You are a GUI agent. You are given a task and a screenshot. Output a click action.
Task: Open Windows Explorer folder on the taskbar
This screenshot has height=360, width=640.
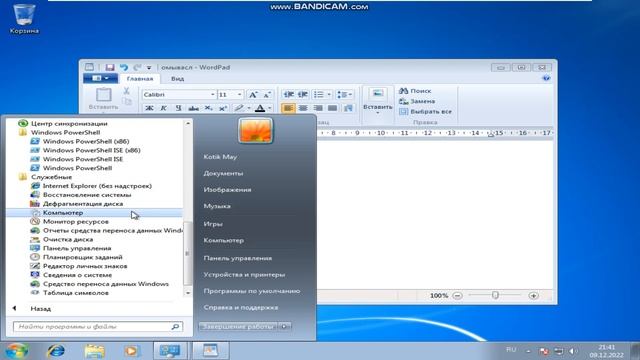pyautogui.click(x=94, y=351)
